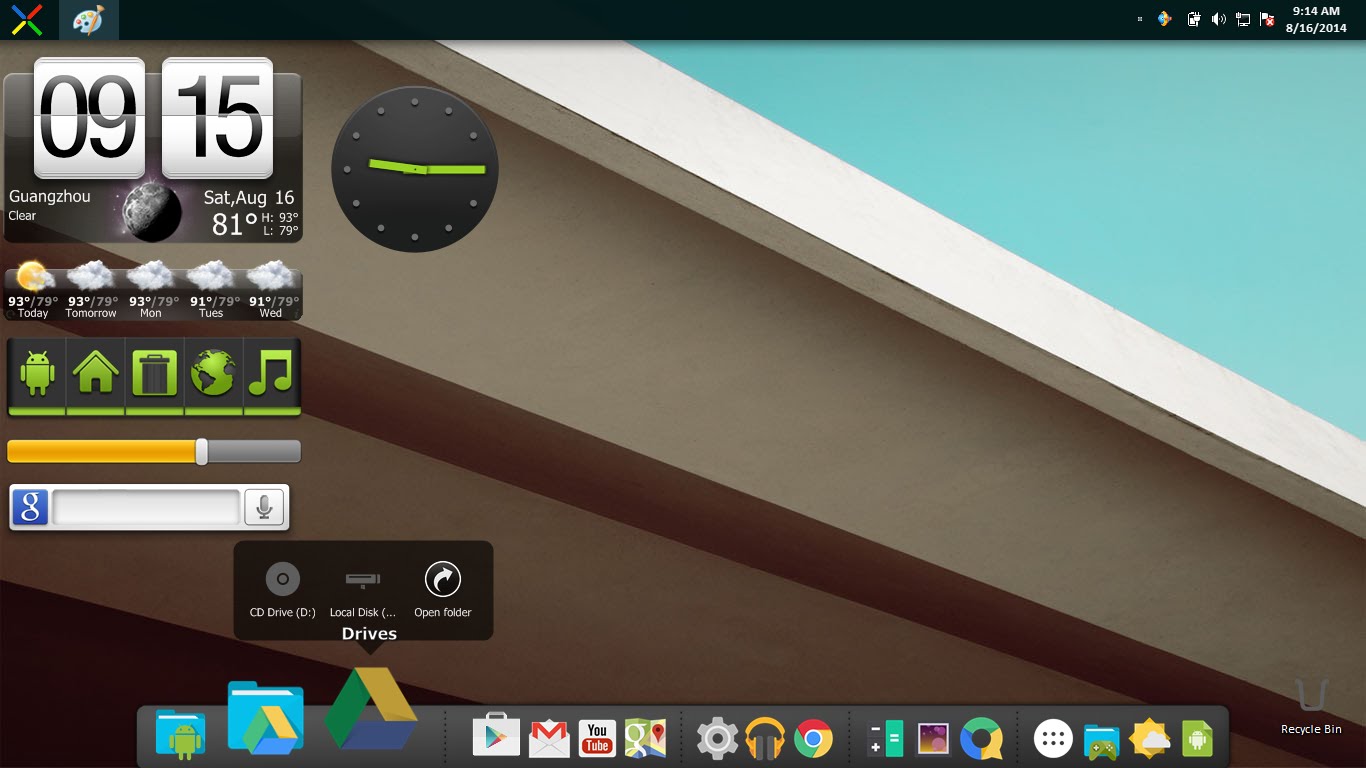1366x768 pixels.
Task: Open the calculator icon in the dock
Action: [884, 739]
